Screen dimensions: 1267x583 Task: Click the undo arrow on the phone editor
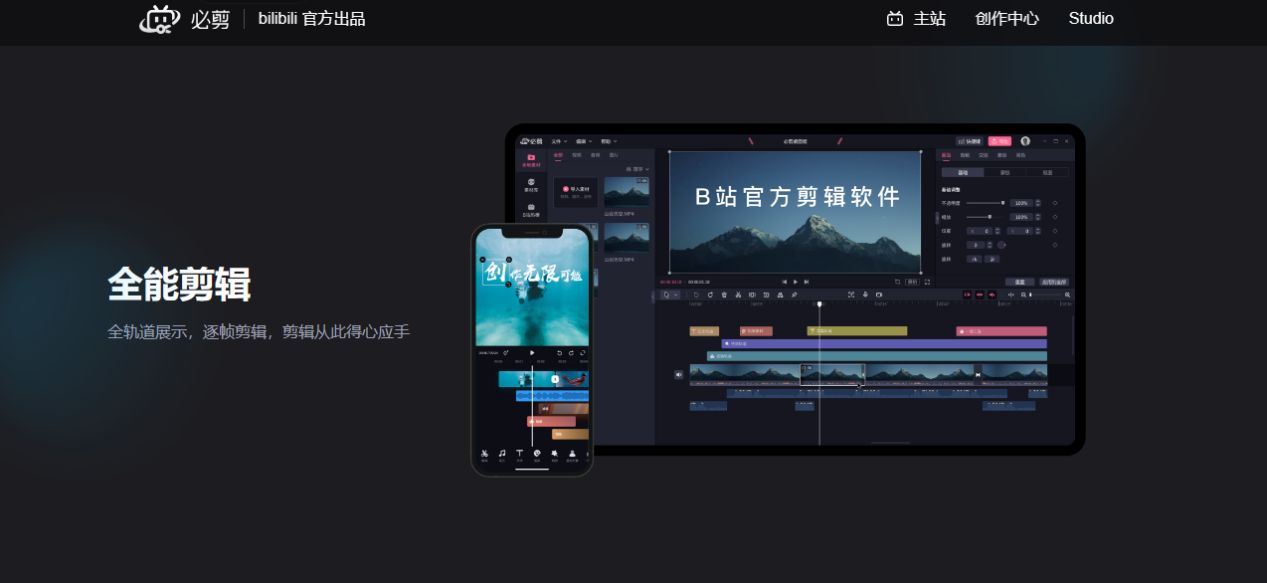point(559,353)
